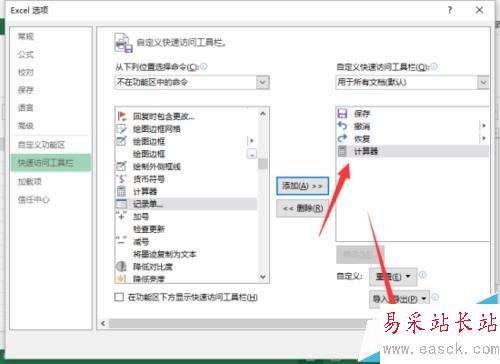The image size is (500, 364).
Task: Click the 计算器 icon in right toolbar list
Action: point(342,151)
